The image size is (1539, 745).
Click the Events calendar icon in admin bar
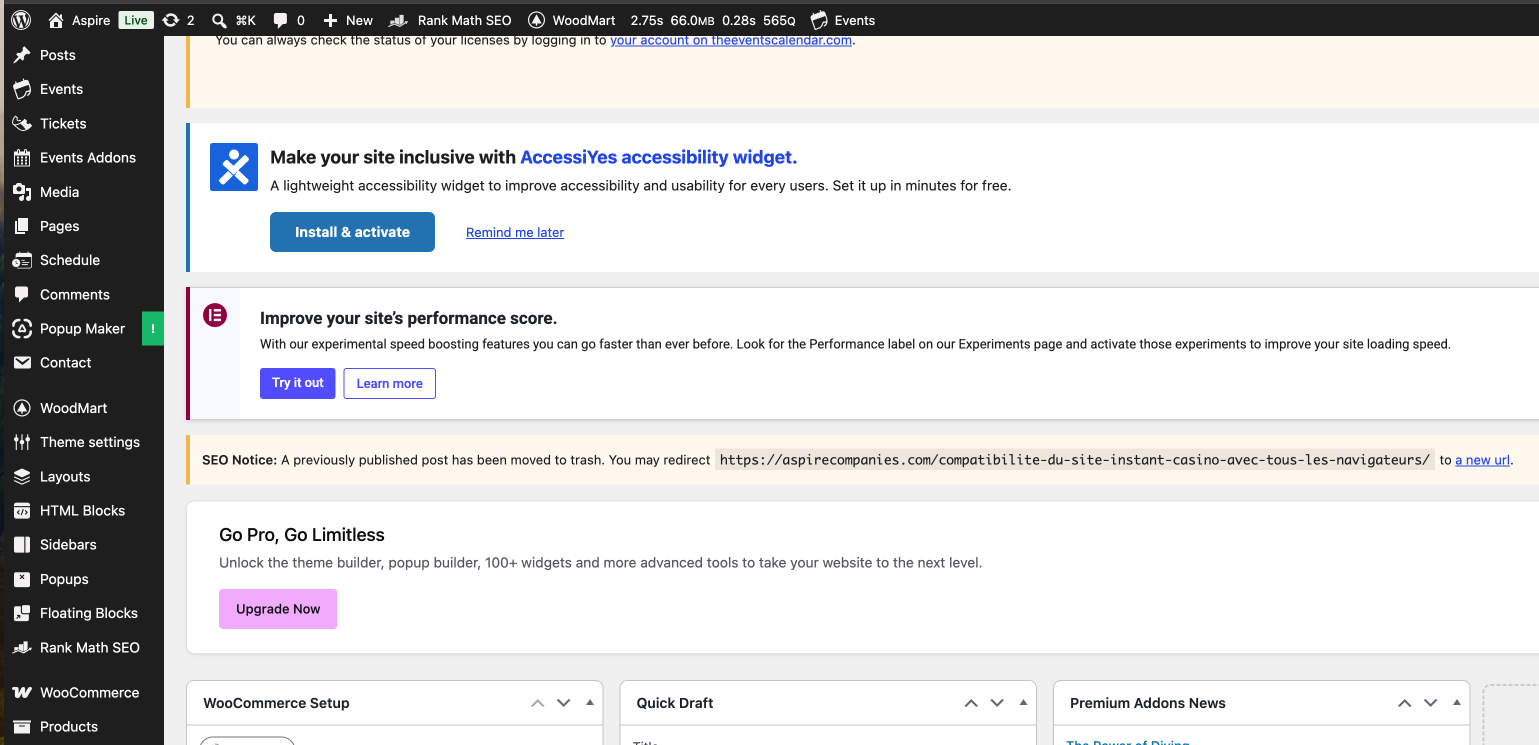click(x=819, y=20)
